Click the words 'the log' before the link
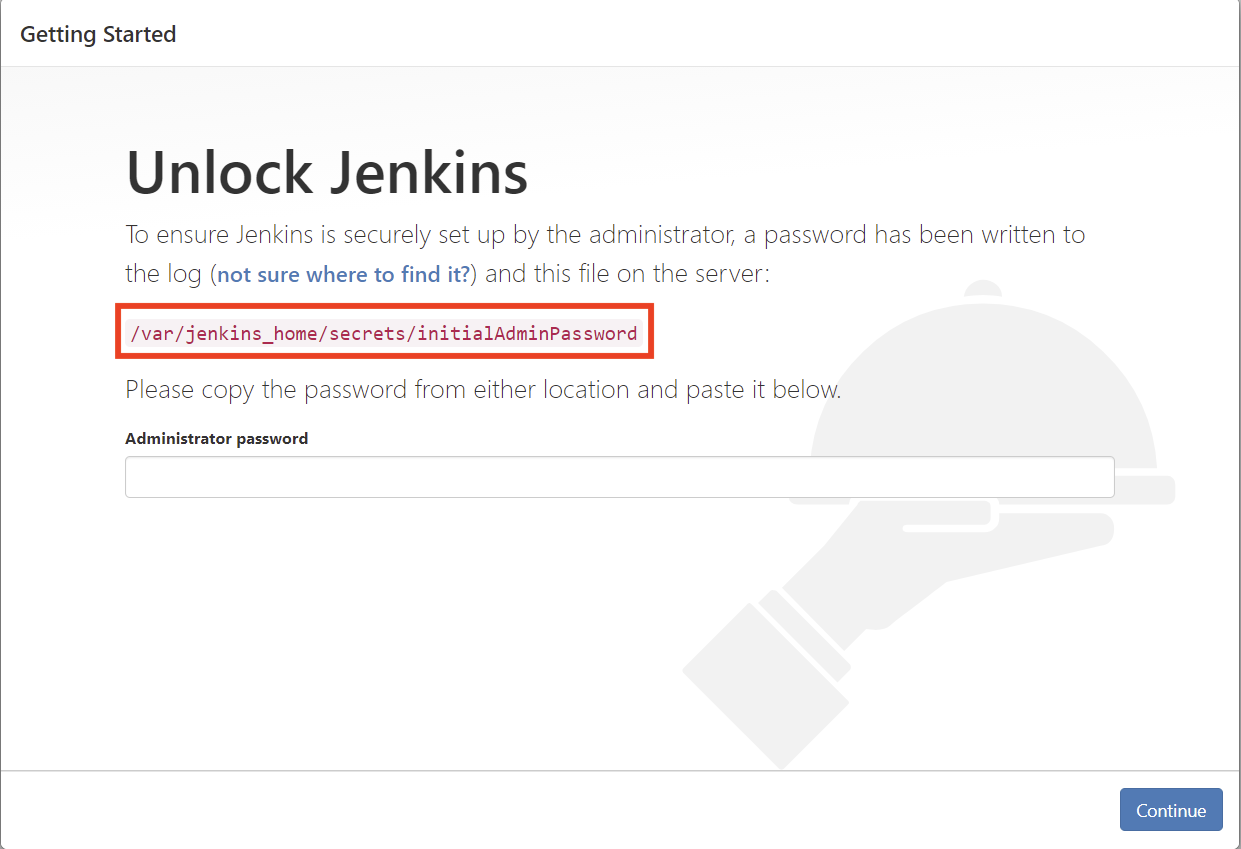Viewport: 1241px width, 849px height. tap(164, 274)
